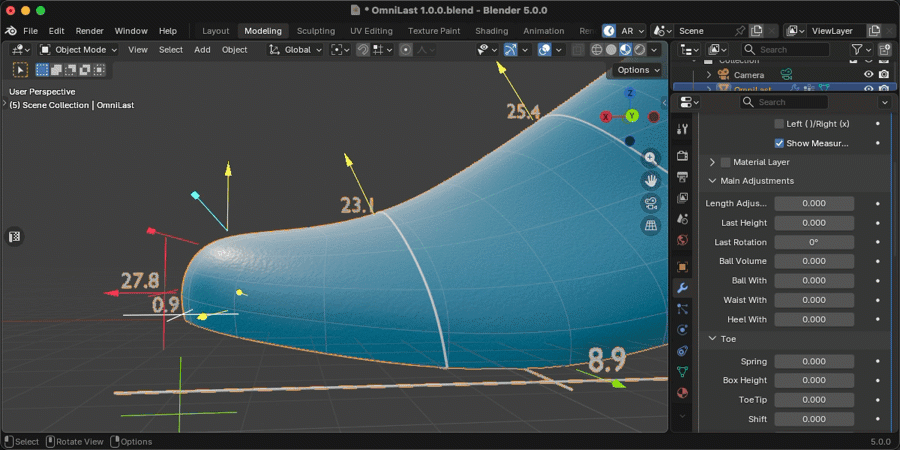Uncheck Show Measurements checkbox
Viewport: 900px width, 450px height.
pyautogui.click(x=779, y=143)
